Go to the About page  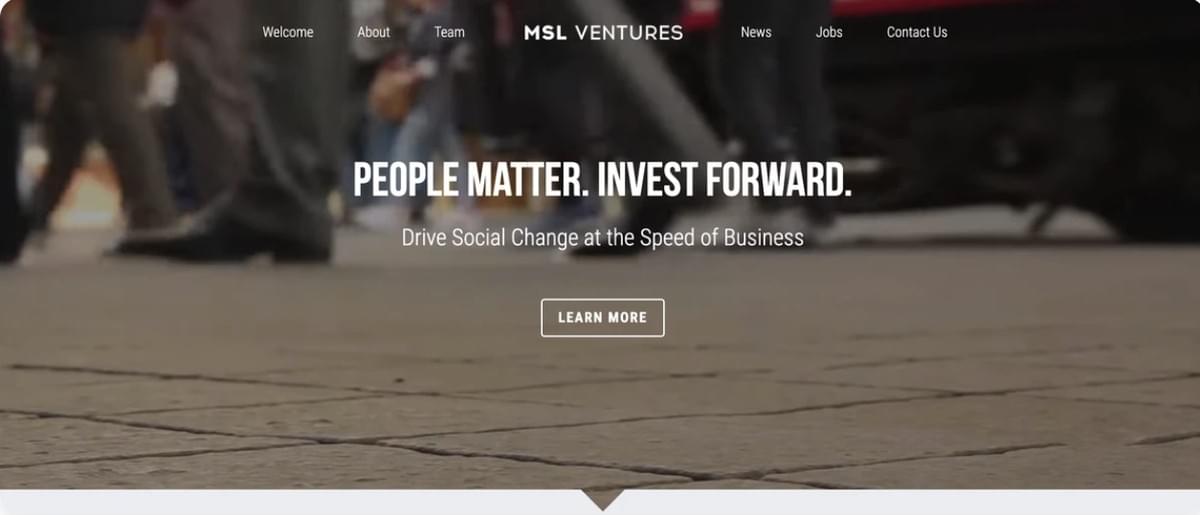coord(373,32)
